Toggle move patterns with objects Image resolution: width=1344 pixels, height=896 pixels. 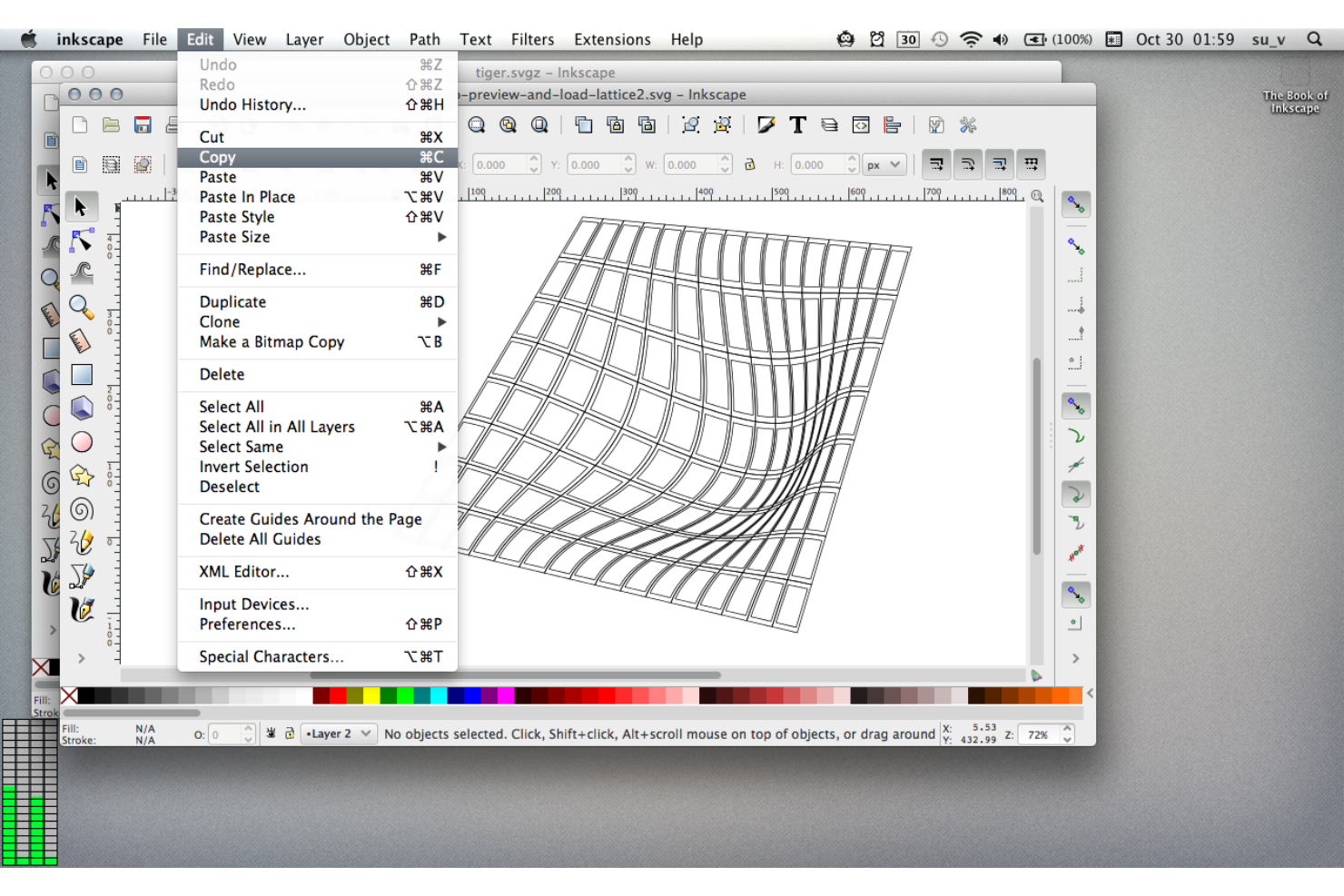(x=1032, y=164)
